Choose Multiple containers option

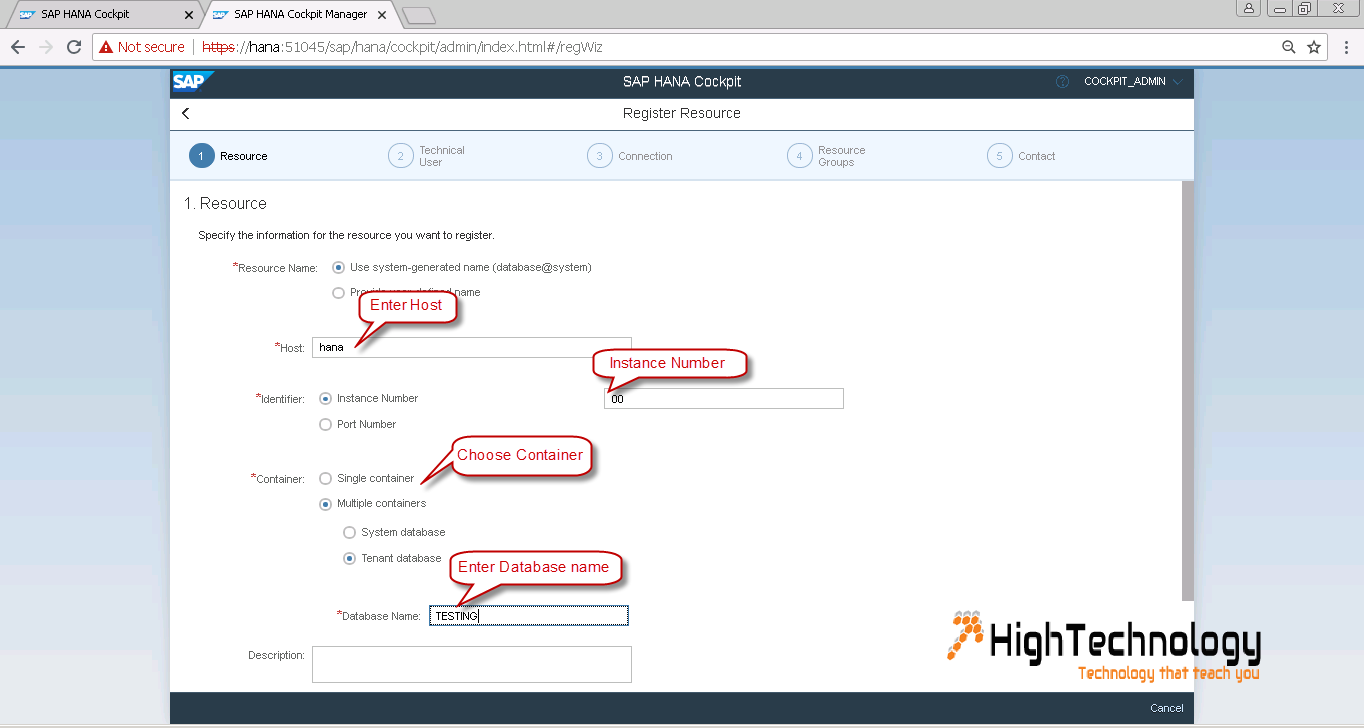point(325,504)
